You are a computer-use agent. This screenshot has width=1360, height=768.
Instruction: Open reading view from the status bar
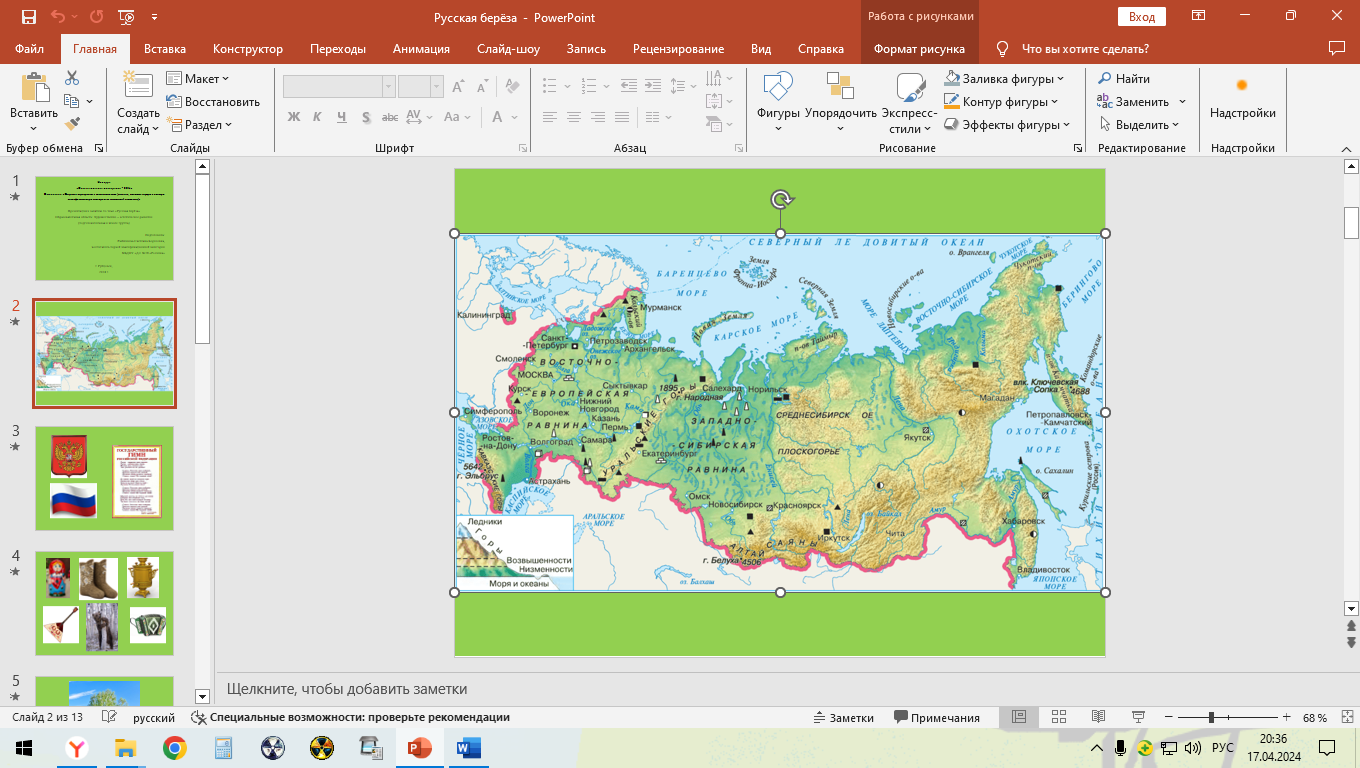pyautogui.click(x=1098, y=718)
